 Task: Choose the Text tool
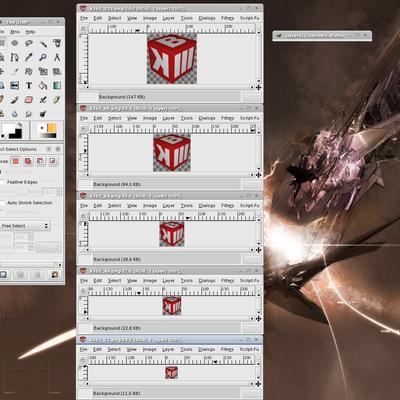[29, 86]
